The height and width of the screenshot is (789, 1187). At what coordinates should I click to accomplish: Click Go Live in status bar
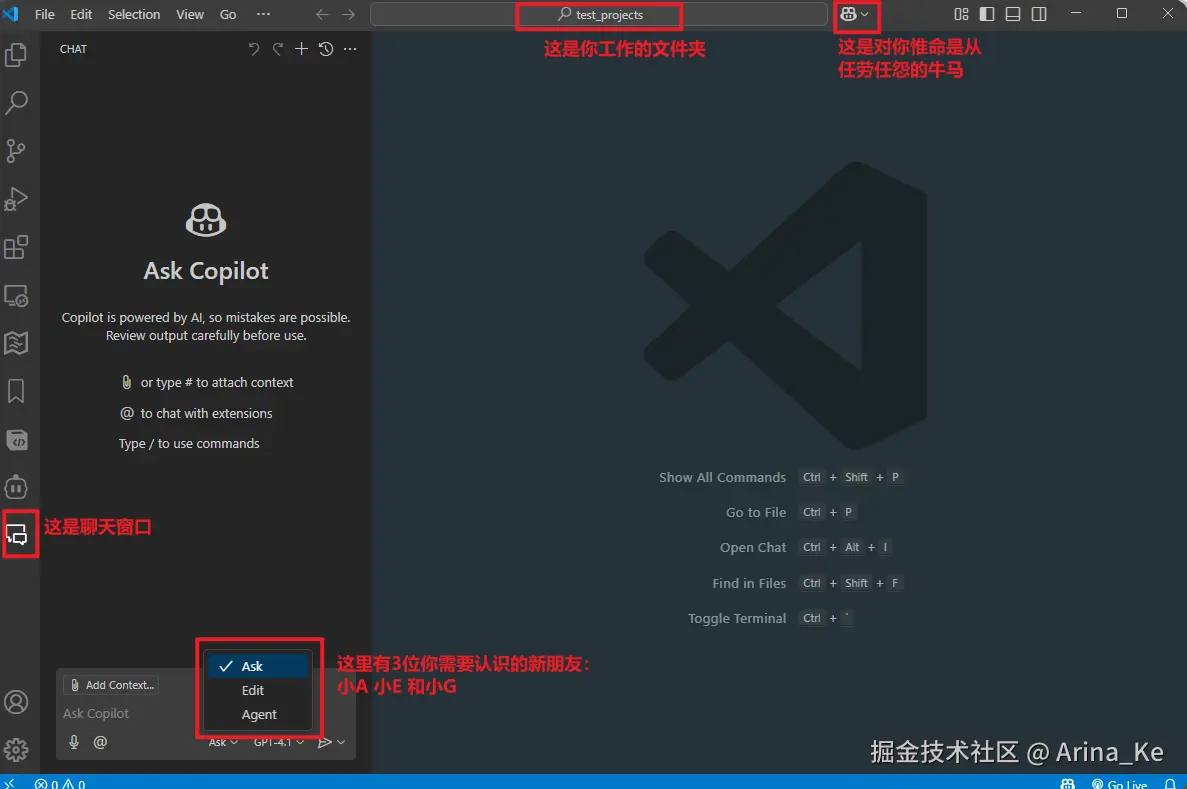1120,784
